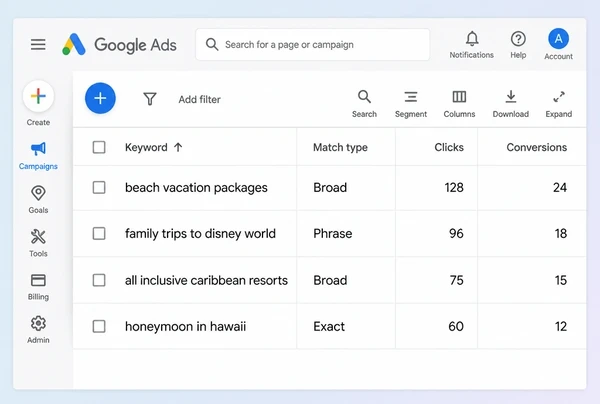Screen dimensions: 600x404
Task: Click the 24 conversions value
Action: pyautogui.click(x=560, y=187)
